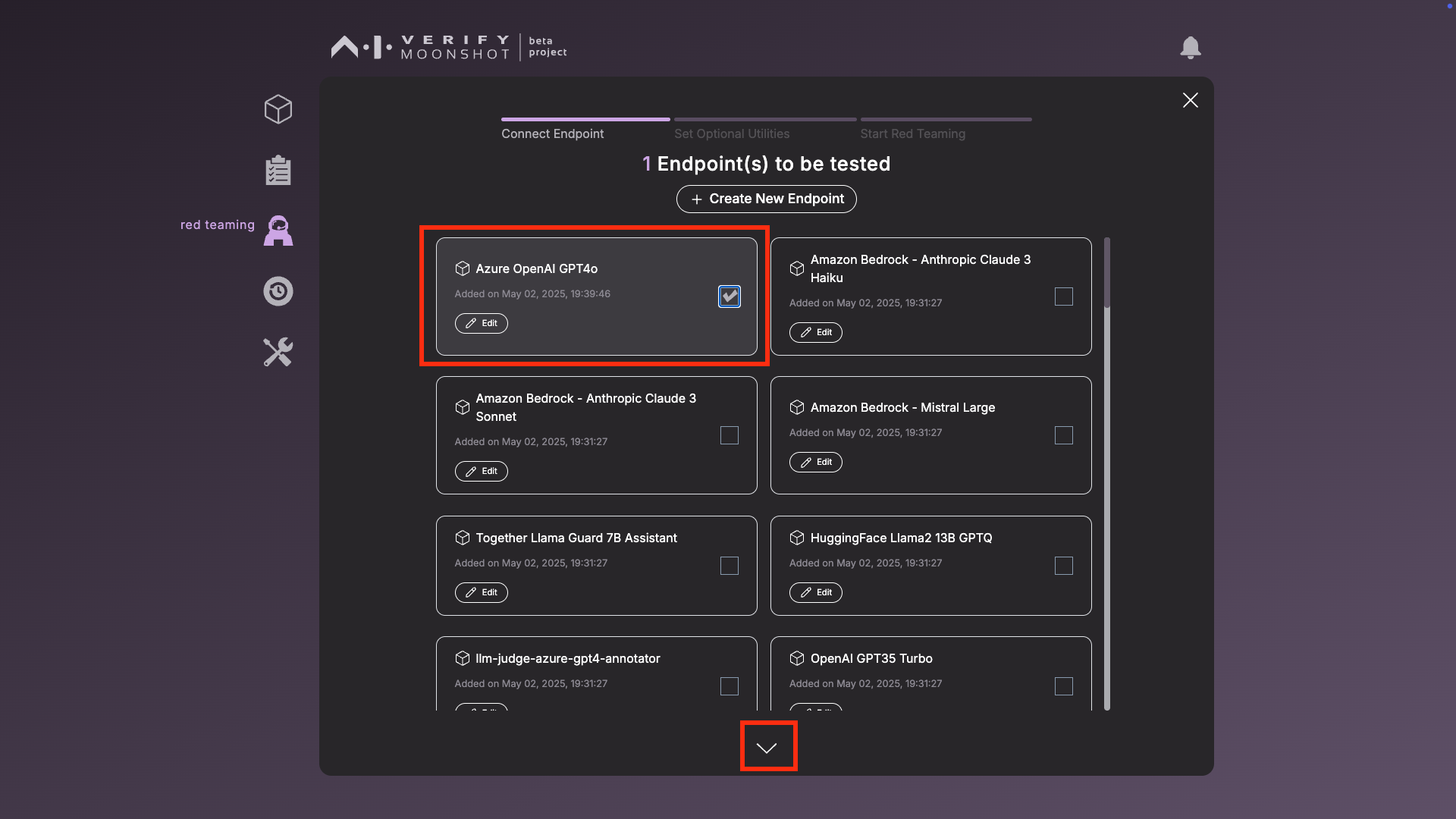Check the Together Llama Guard 7B Assistant checkbox
The width and height of the screenshot is (1456, 819).
(x=730, y=566)
